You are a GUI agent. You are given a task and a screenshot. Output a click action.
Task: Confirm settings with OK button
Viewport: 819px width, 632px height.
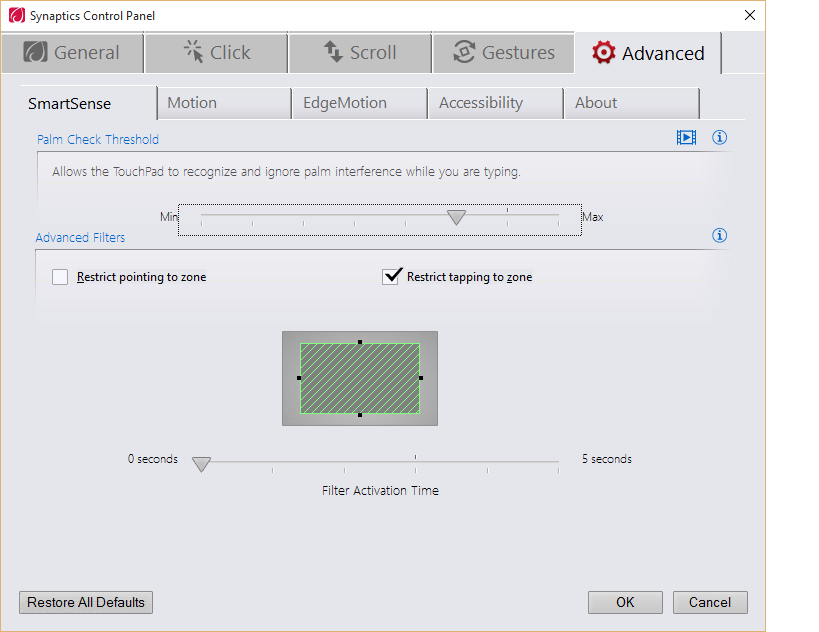tap(625, 602)
